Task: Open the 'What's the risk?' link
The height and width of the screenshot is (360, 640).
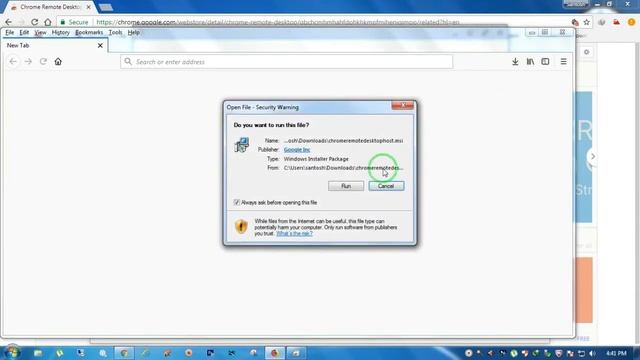Action: click(294, 233)
